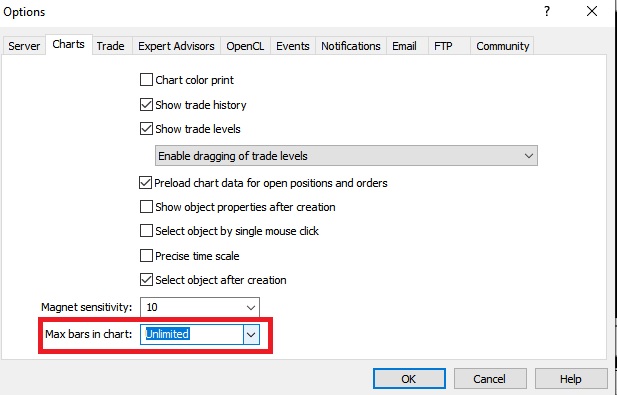
Task: Select the Community tab
Action: (502, 46)
